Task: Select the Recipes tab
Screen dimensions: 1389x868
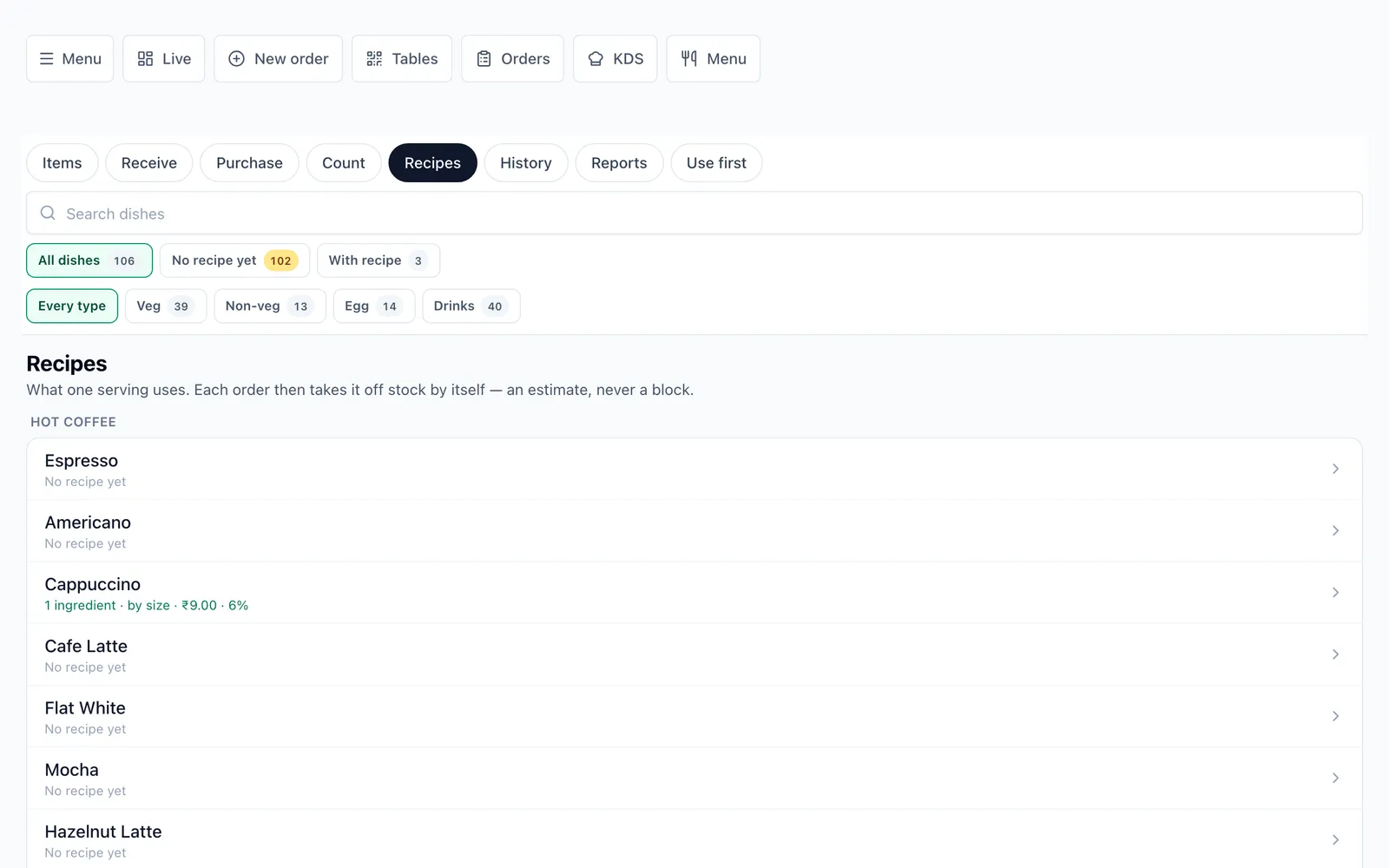Action: click(x=432, y=163)
